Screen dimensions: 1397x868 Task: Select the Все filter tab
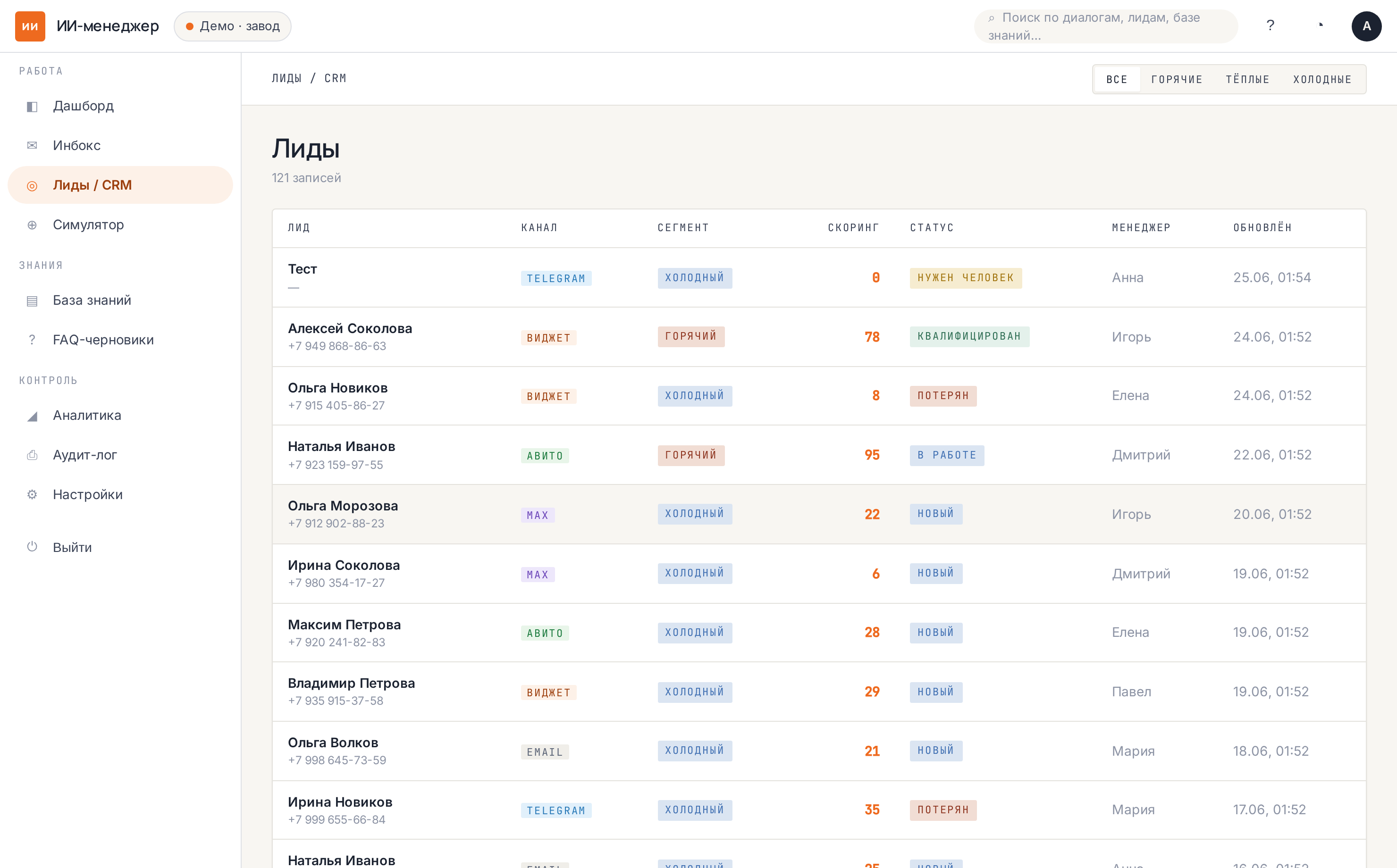coord(1117,79)
